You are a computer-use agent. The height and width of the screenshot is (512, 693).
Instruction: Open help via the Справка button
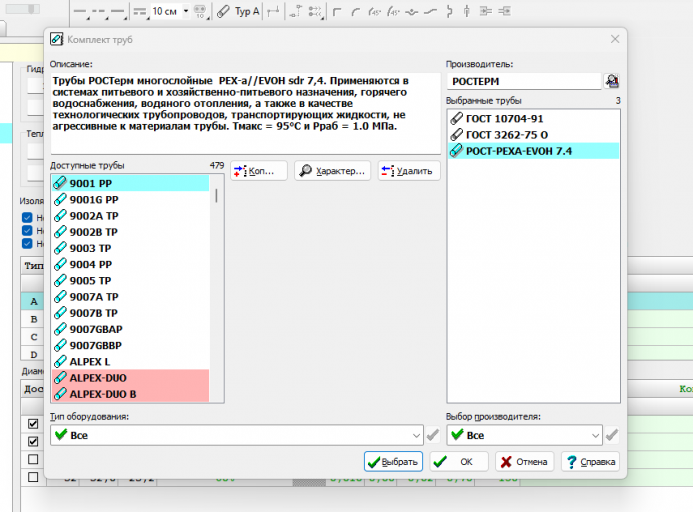coord(590,462)
